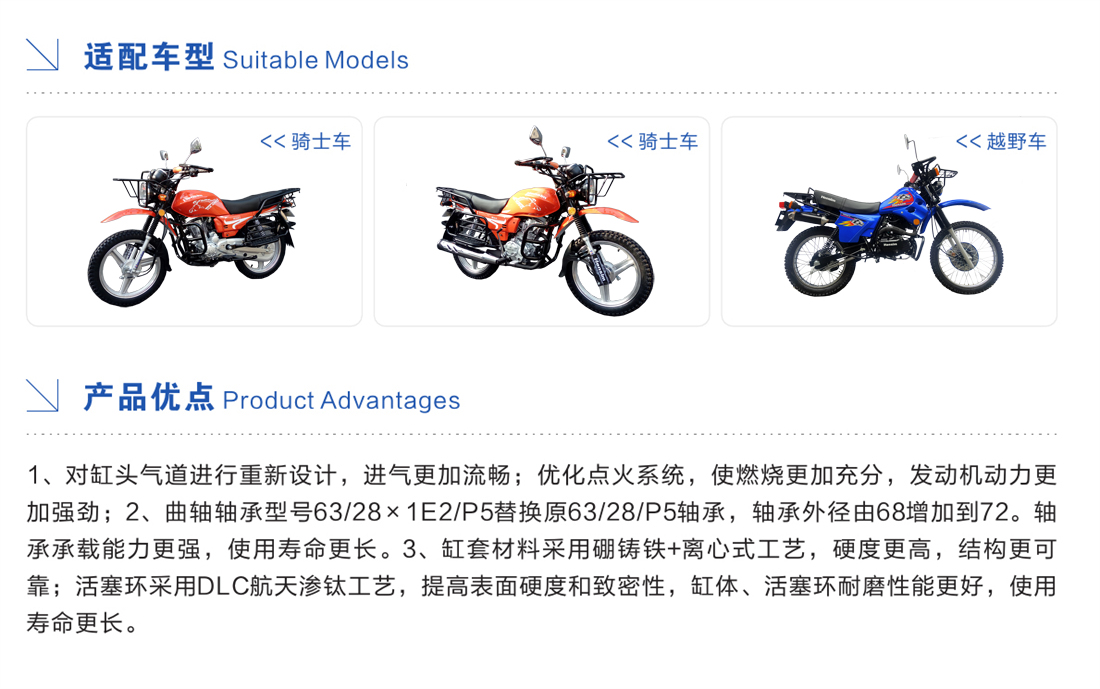Screen dimensions: 1100x689
Task: Click the second << 骑士车 label
Action: [652, 142]
